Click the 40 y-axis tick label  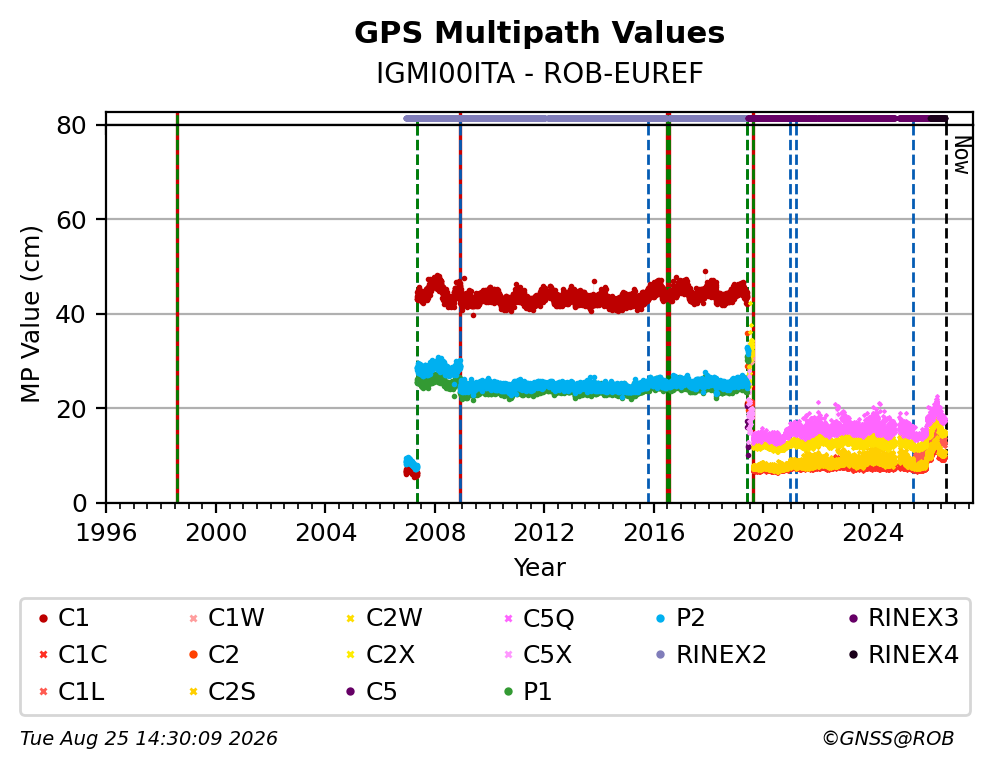coord(71,314)
